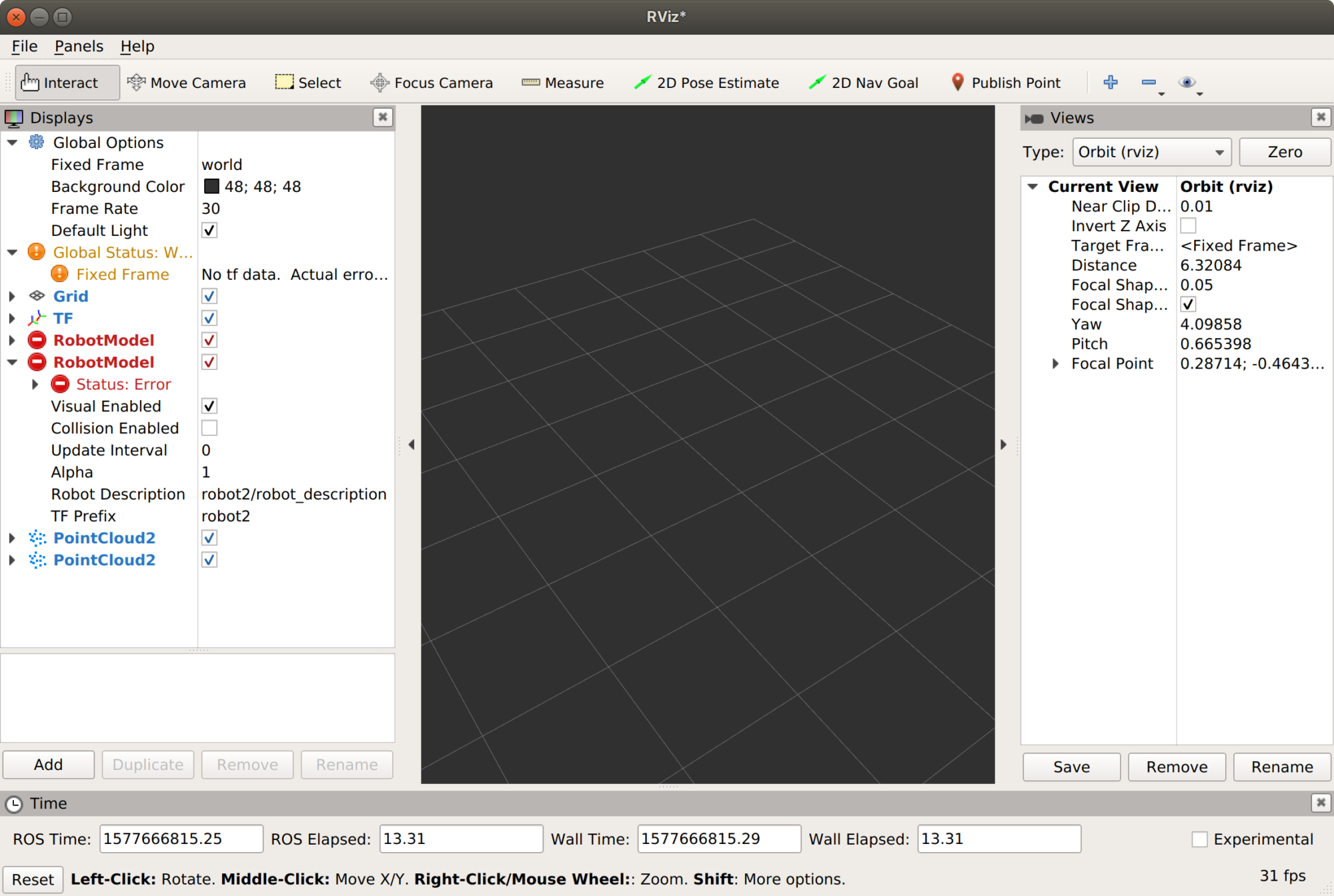Select the Move Camera tool
Screen dimensions: 1334x896
point(187,83)
